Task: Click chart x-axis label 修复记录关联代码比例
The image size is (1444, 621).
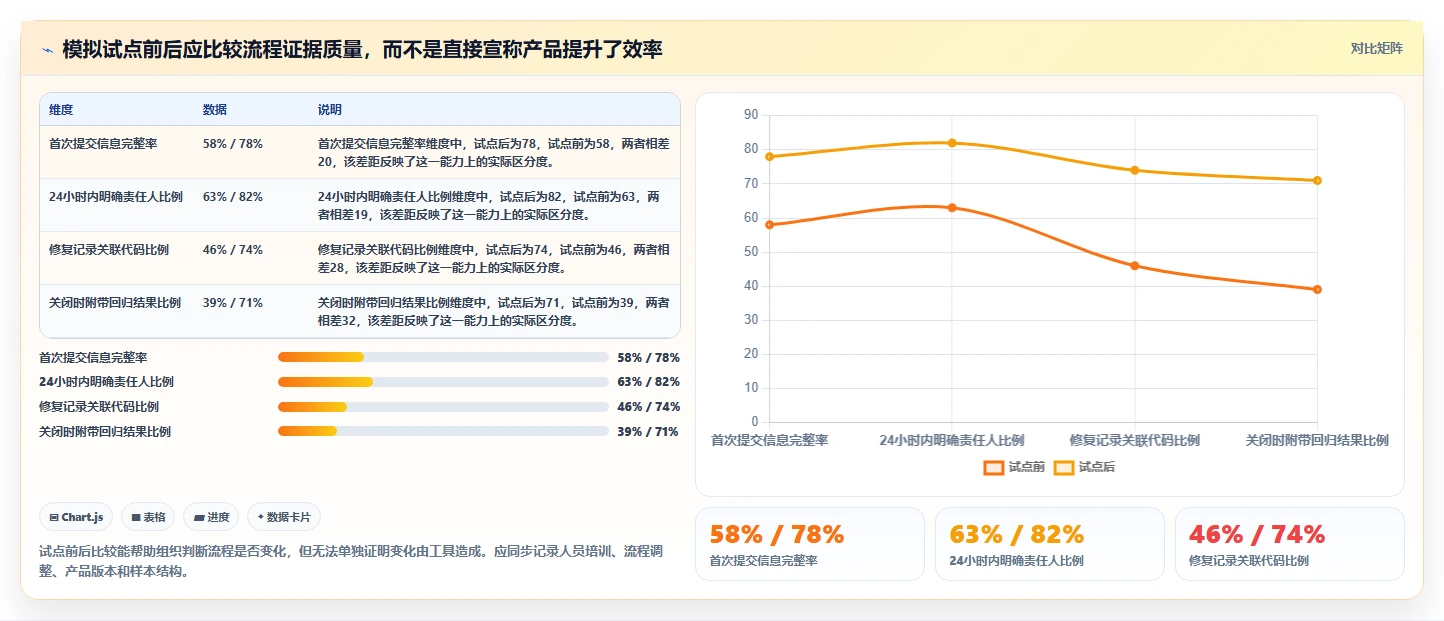Action: coord(1134,440)
